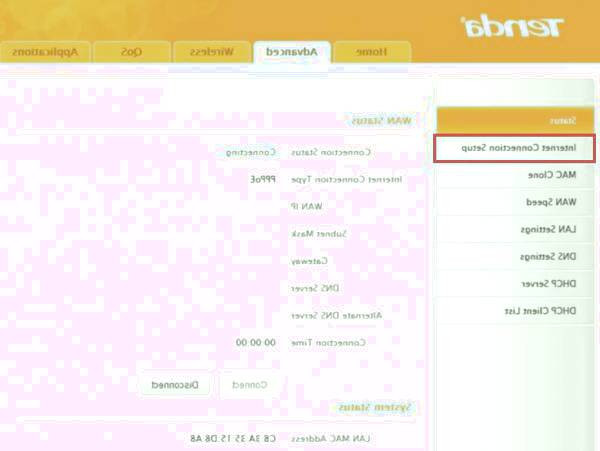Go to the QoS tab

[132, 51]
